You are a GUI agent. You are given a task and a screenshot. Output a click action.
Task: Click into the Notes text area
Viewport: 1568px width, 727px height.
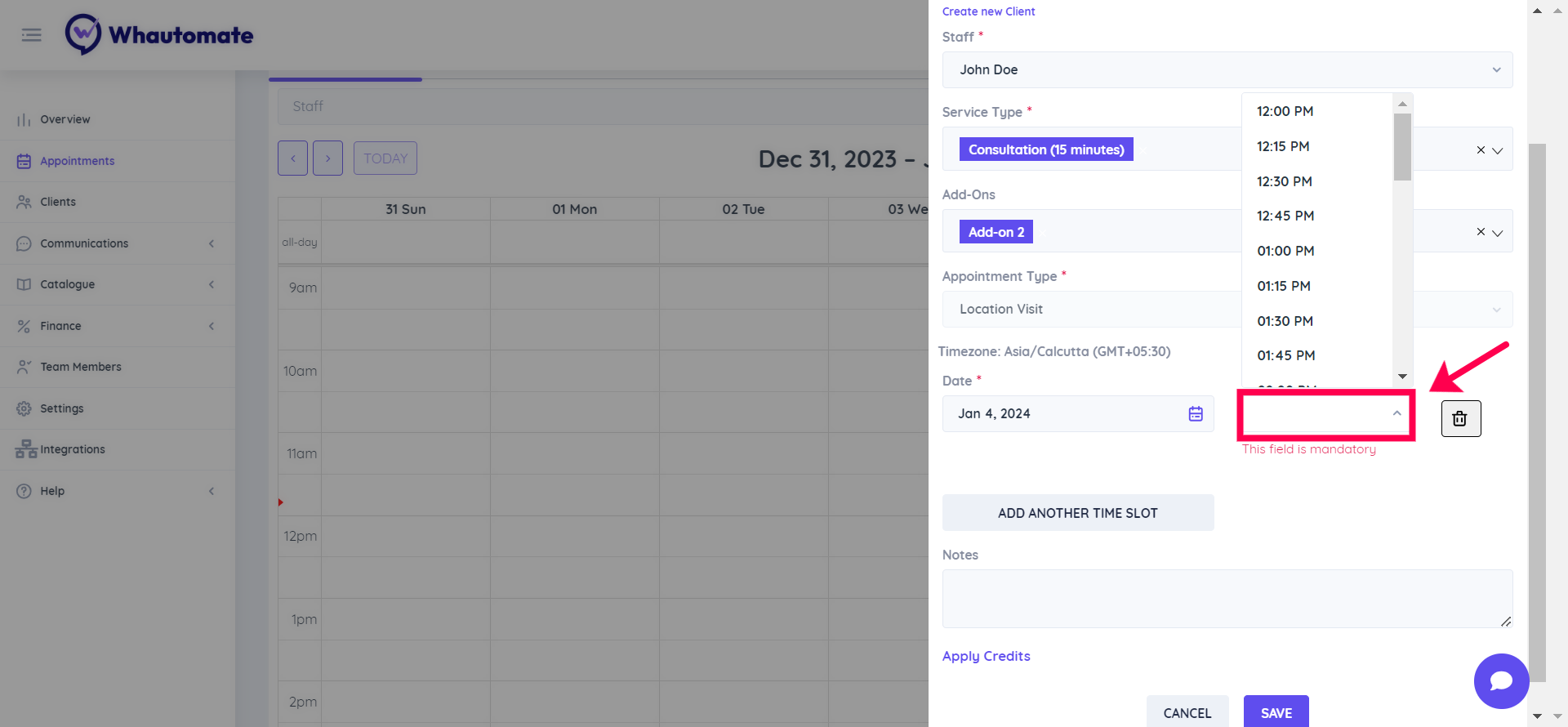1227,599
